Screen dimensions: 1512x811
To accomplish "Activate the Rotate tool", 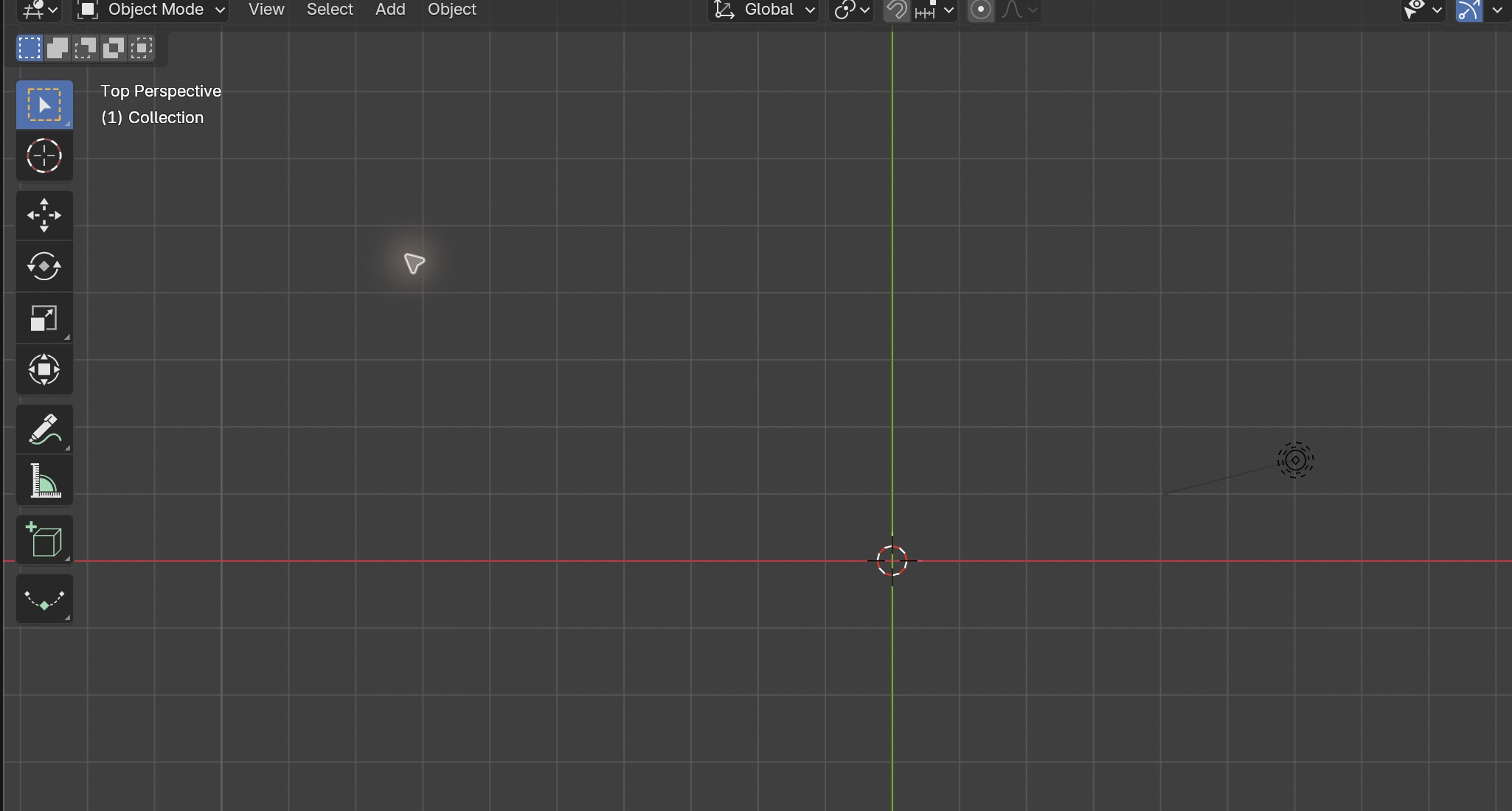I will pos(44,266).
